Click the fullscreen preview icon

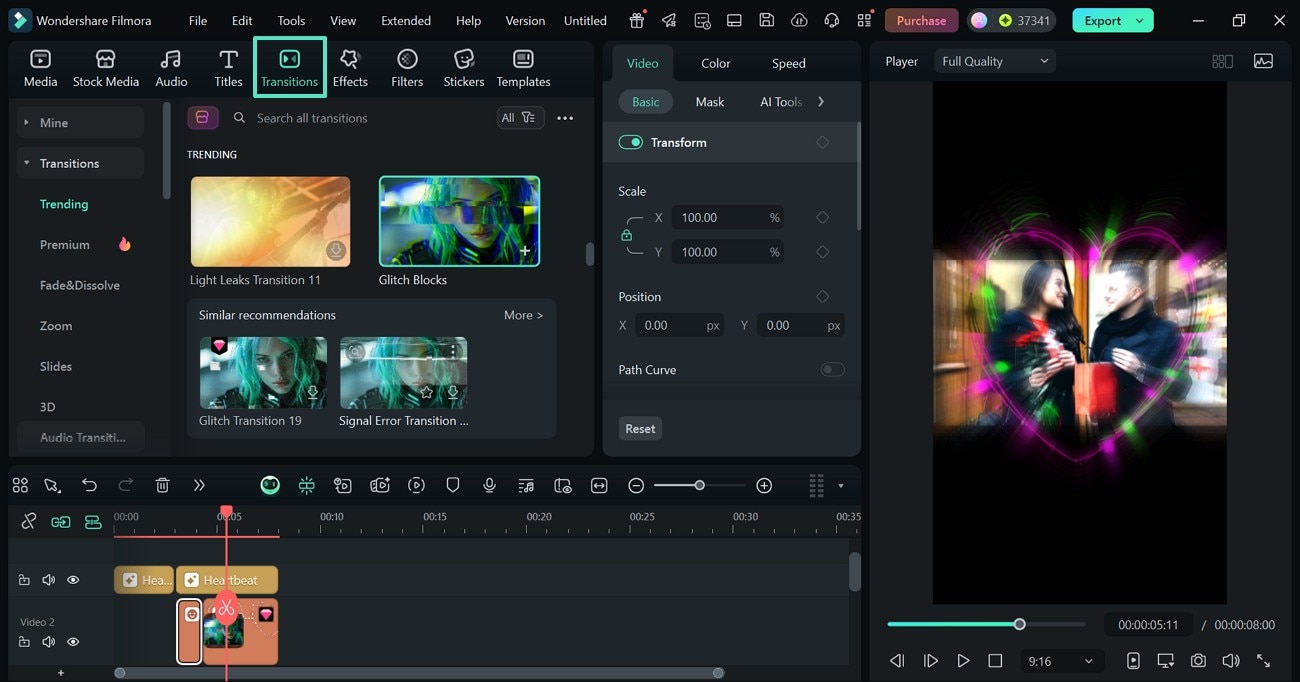click(x=1265, y=660)
